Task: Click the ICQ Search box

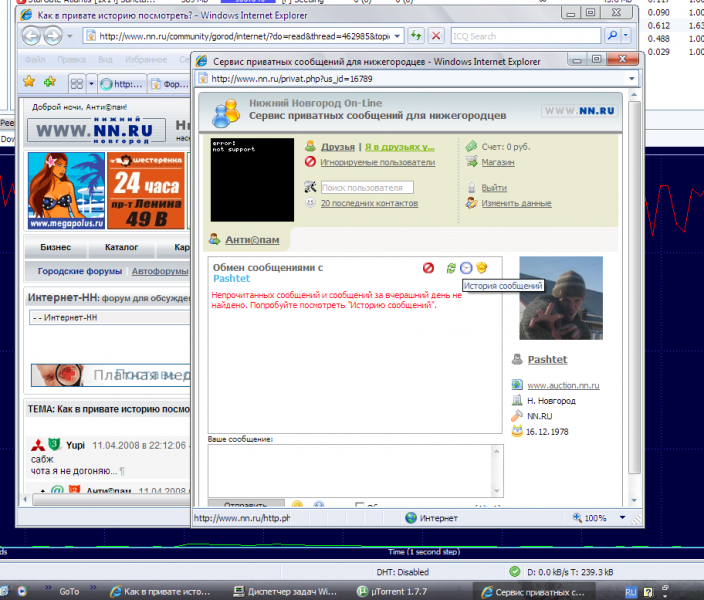Action: (x=526, y=36)
